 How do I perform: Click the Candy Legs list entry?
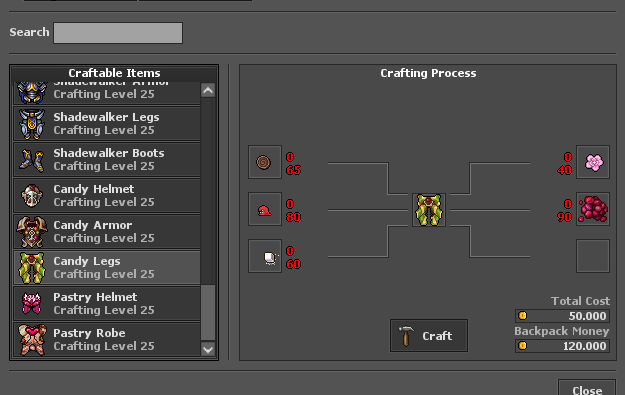pos(107,267)
